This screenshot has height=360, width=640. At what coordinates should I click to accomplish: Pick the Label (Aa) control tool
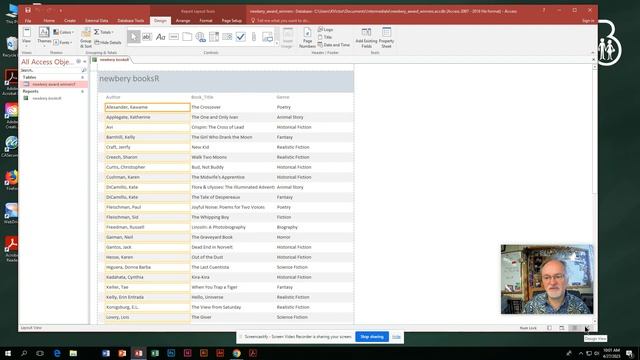coord(160,37)
